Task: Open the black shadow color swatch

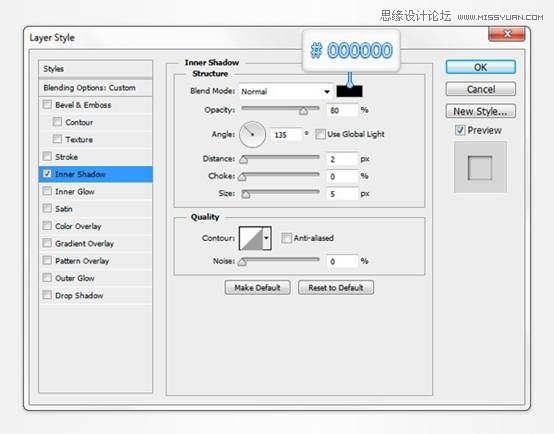Action: tap(349, 92)
